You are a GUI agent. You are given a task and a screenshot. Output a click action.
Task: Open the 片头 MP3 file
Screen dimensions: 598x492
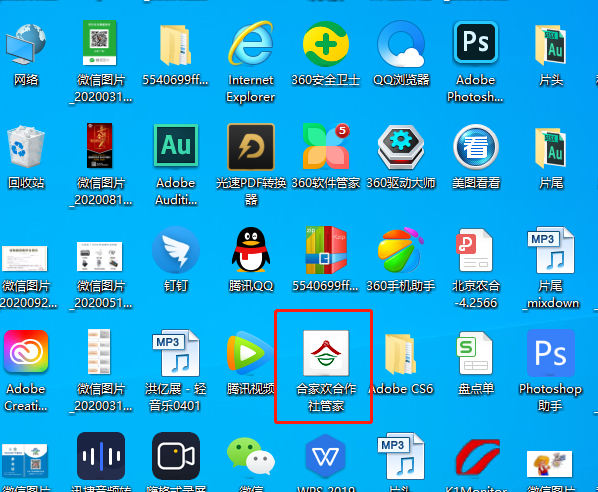400,456
